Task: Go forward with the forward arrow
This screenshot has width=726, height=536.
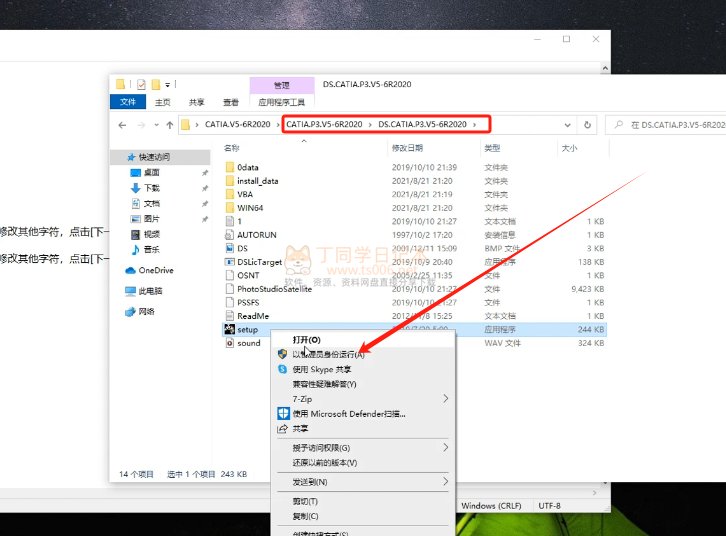Action: click(141, 125)
